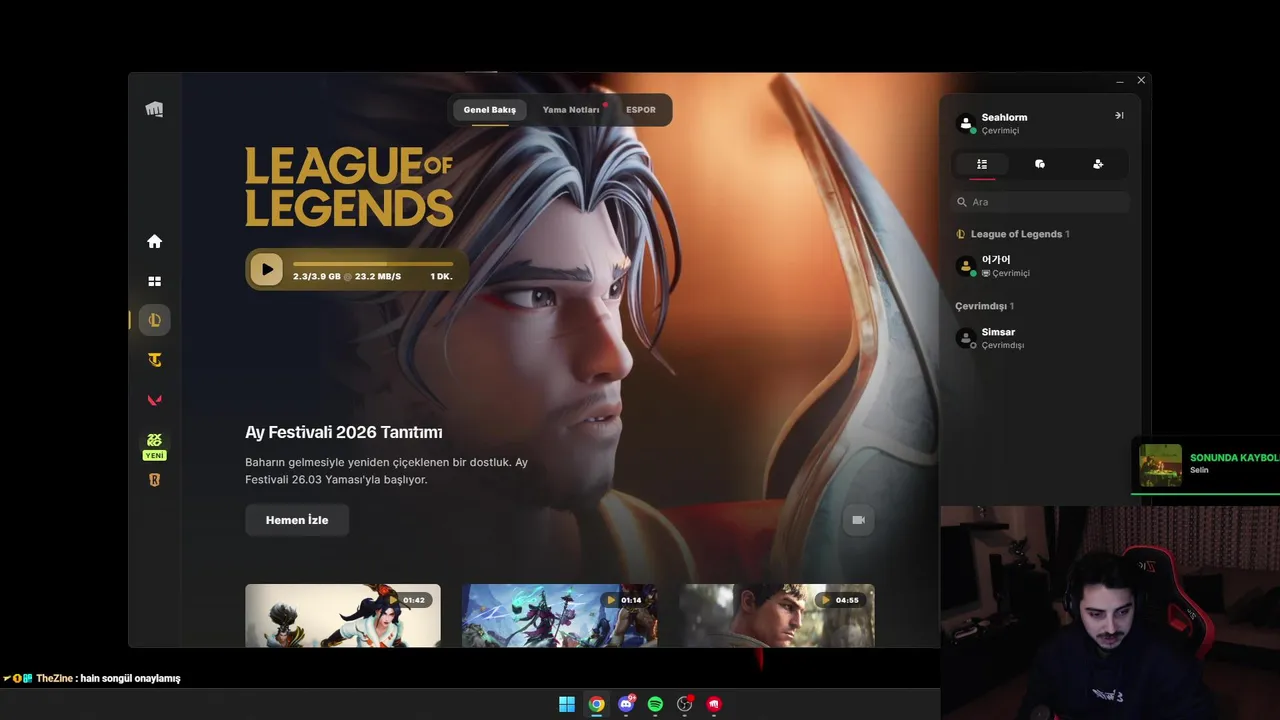Viewport: 1280px width, 720px height.
Task: Collapse the Çevrimdışı friends group
Action: [x=985, y=306]
